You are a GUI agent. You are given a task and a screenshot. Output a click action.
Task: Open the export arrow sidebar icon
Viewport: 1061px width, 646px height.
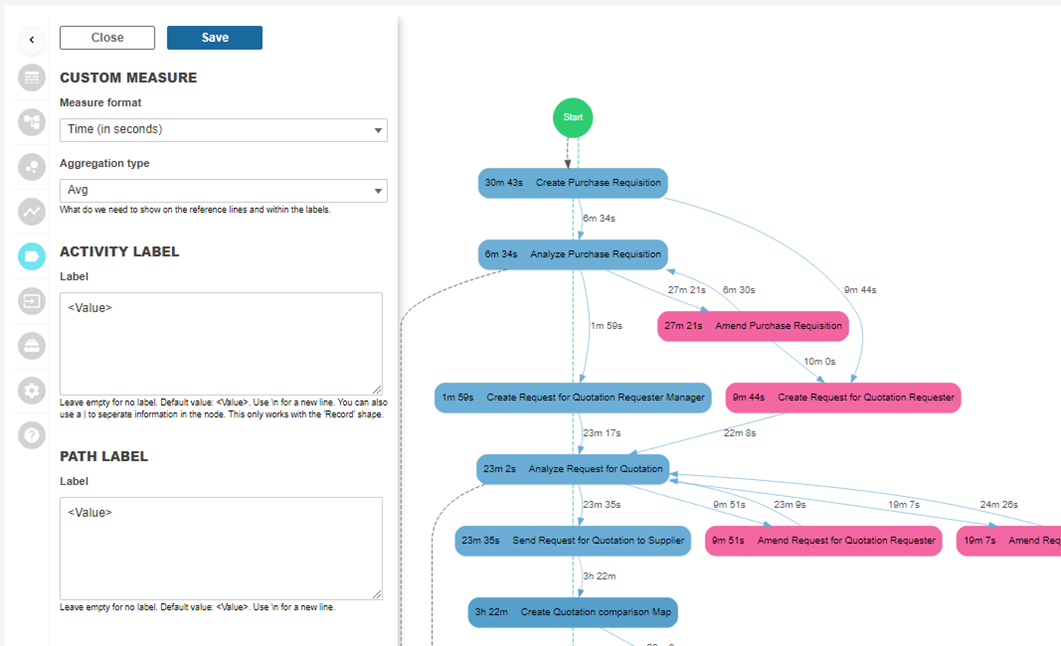[32, 300]
